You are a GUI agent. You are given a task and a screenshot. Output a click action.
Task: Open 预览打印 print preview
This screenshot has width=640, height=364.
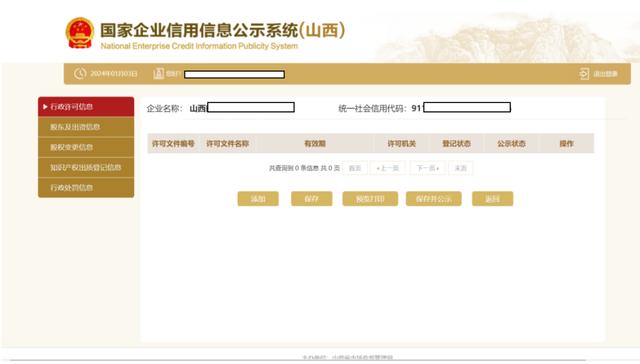[x=370, y=199]
